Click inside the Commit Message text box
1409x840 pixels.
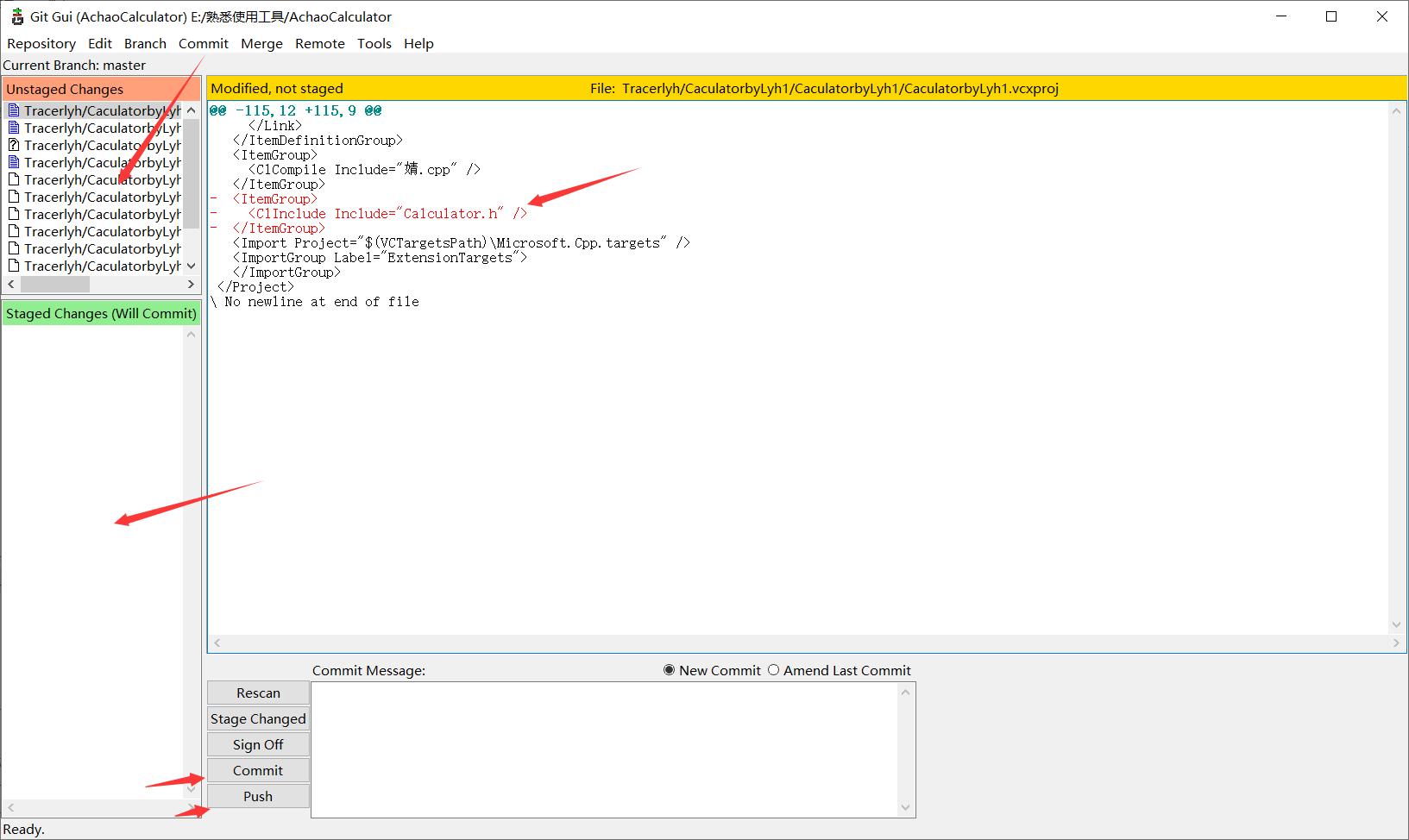(x=604, y=749)
